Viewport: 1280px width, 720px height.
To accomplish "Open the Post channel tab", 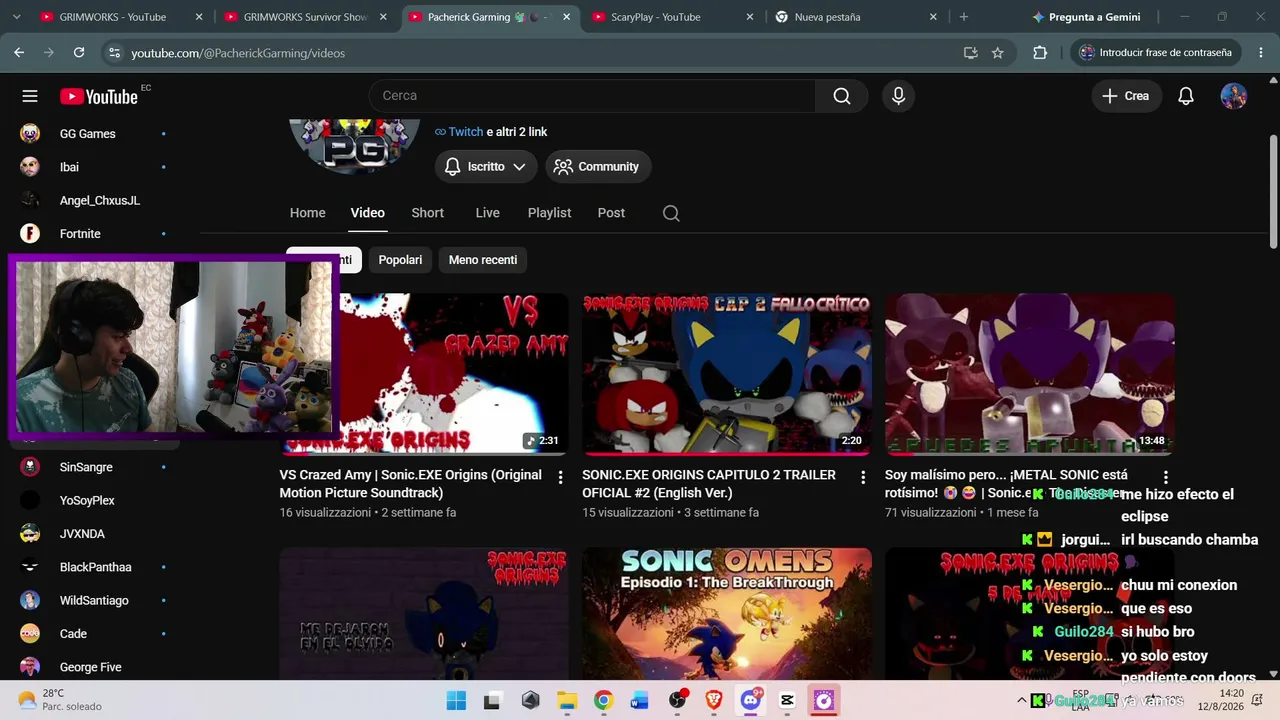I will point(612,213).
